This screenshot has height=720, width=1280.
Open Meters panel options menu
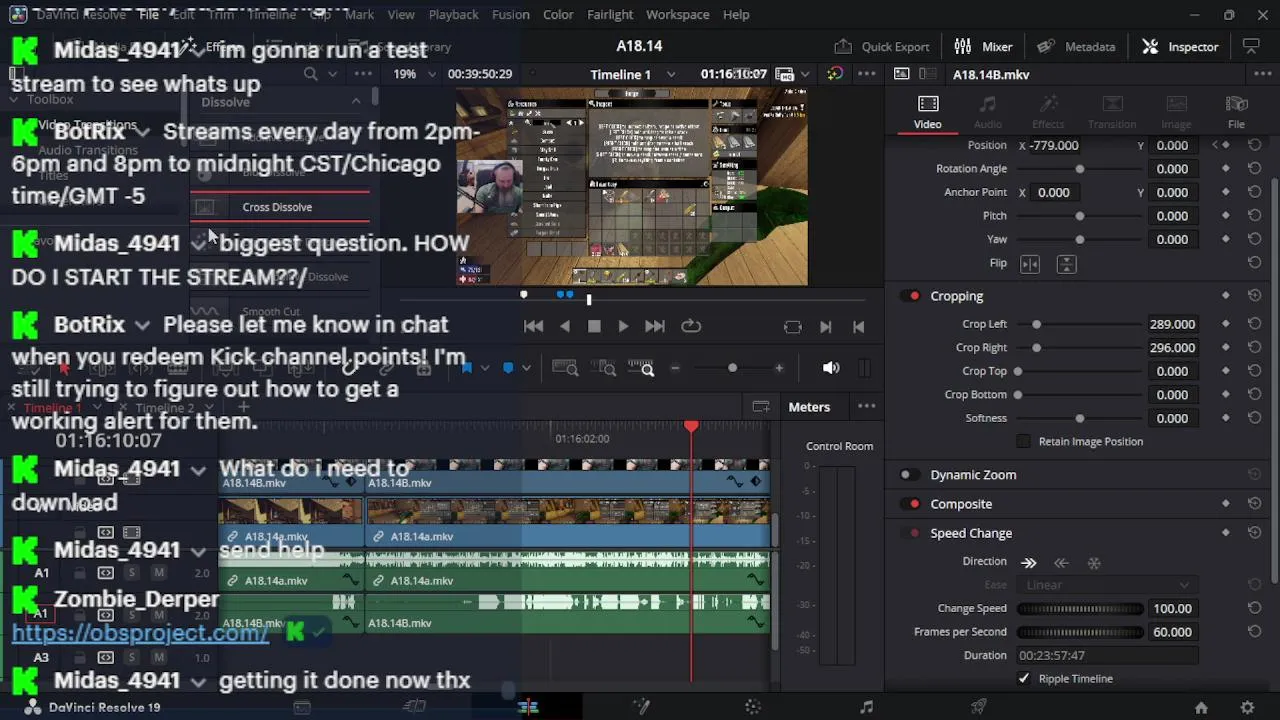867,406
